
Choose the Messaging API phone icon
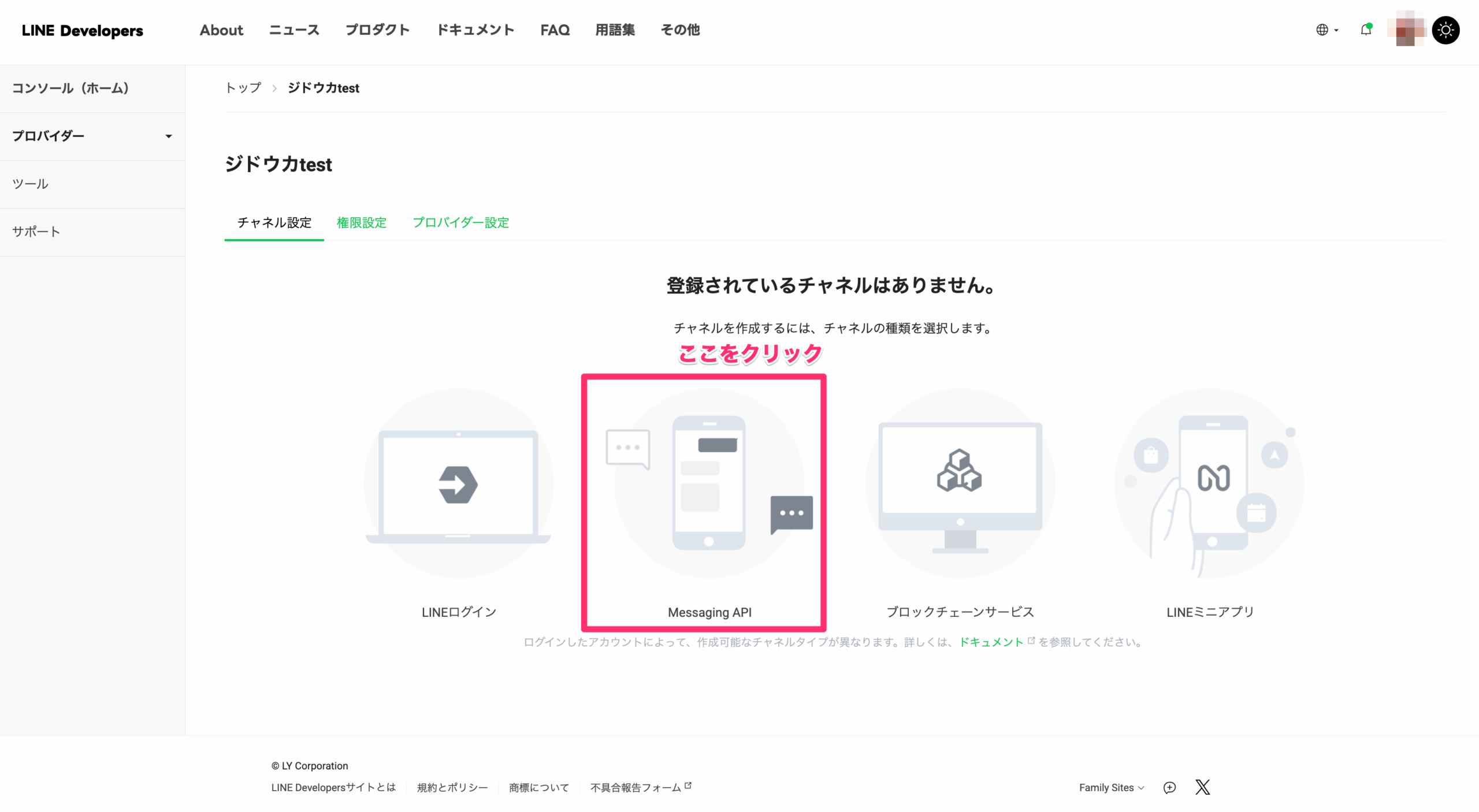pyautogui.click(x=709, y=483)
